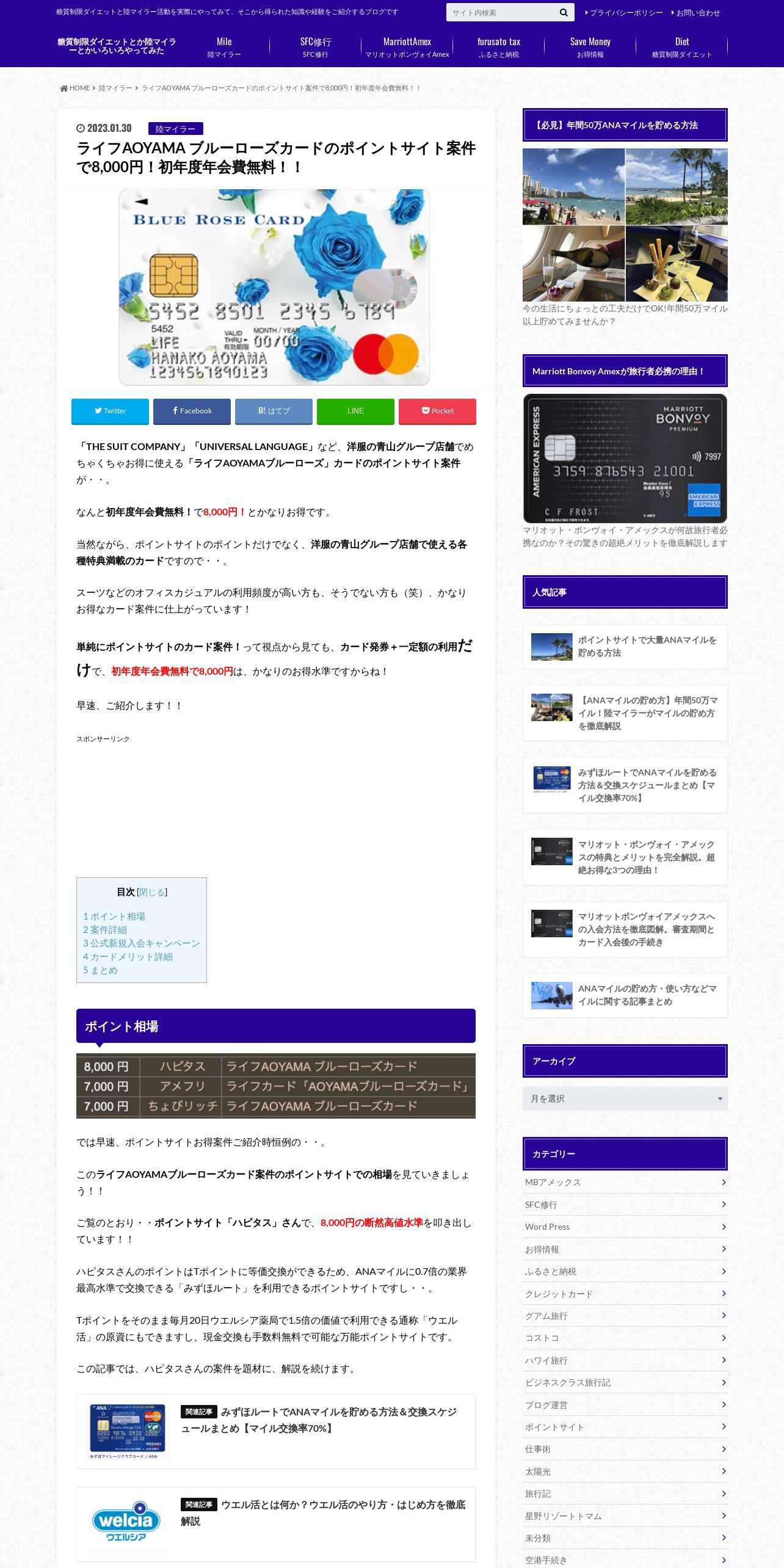Click the 陸マイラー category tag
The height and width of the screenshot is (1568, 784).
[175, 129]
